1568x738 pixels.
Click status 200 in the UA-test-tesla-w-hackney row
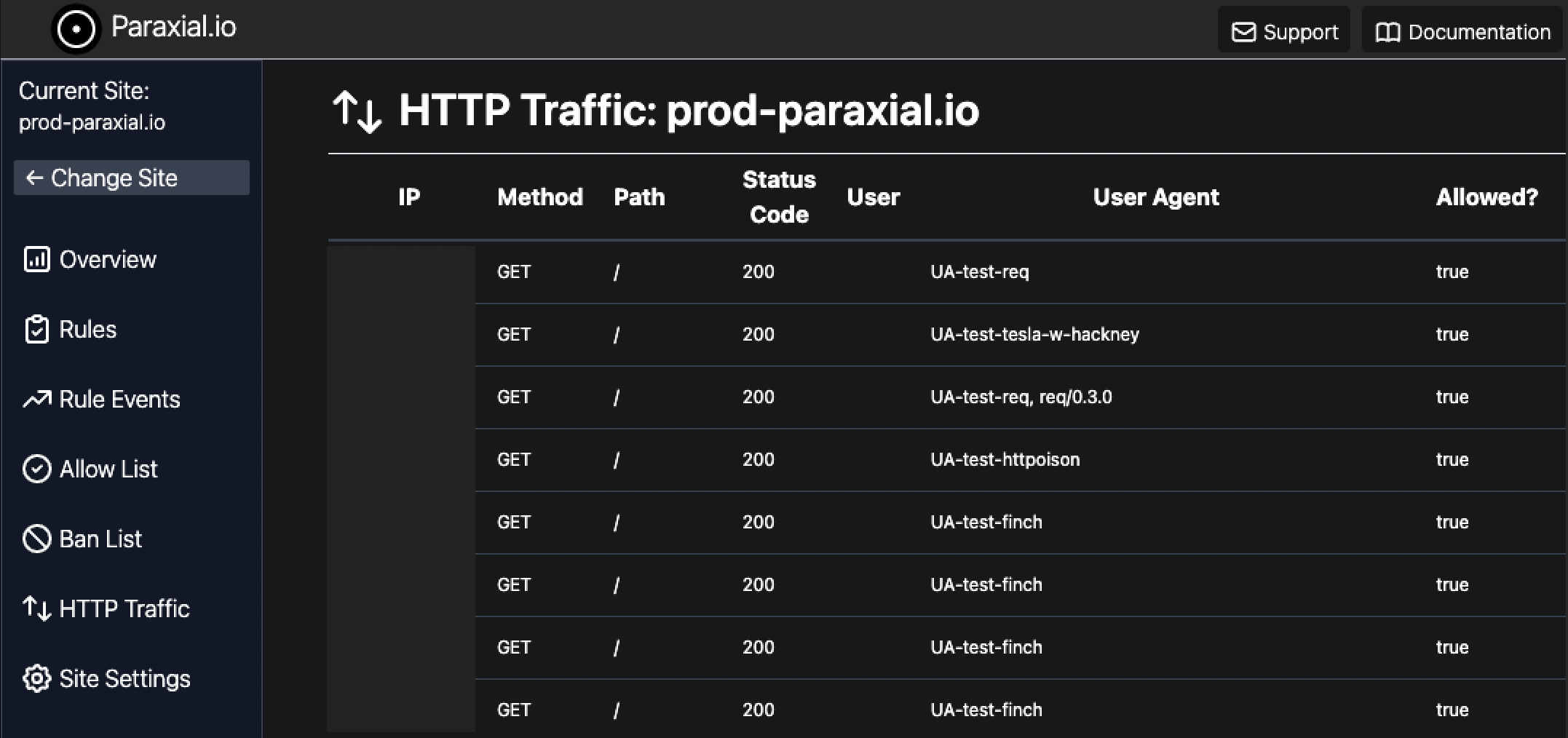coord(759,335)
